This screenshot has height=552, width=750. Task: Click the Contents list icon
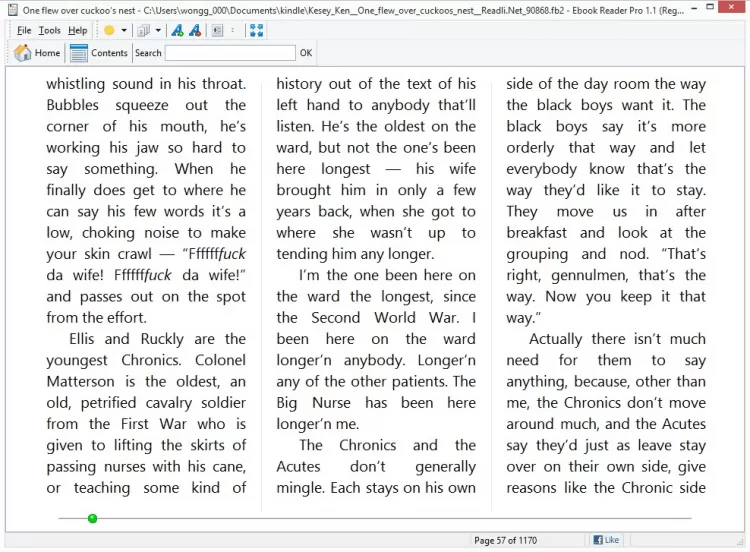pyautogui.click(x=79, y=53)
